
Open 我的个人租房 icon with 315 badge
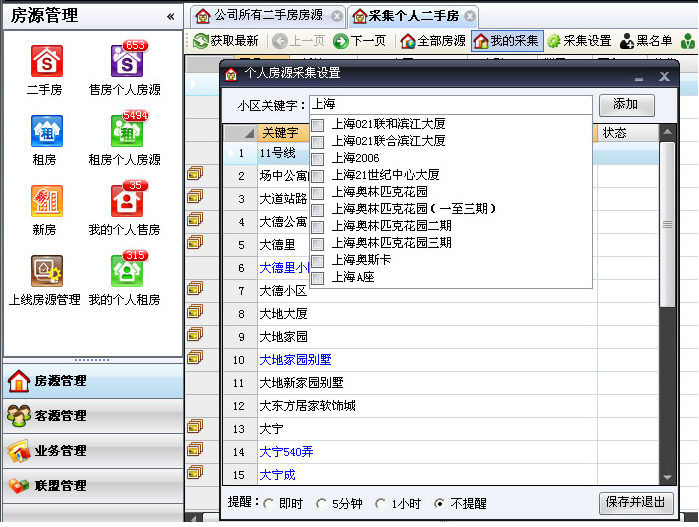pyautogui.click(x=127, y=271)
